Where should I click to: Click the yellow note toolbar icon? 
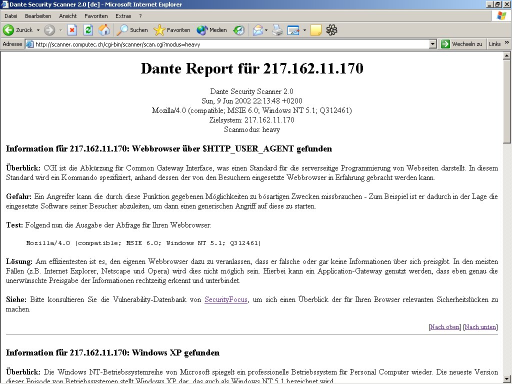coord(316,30)
